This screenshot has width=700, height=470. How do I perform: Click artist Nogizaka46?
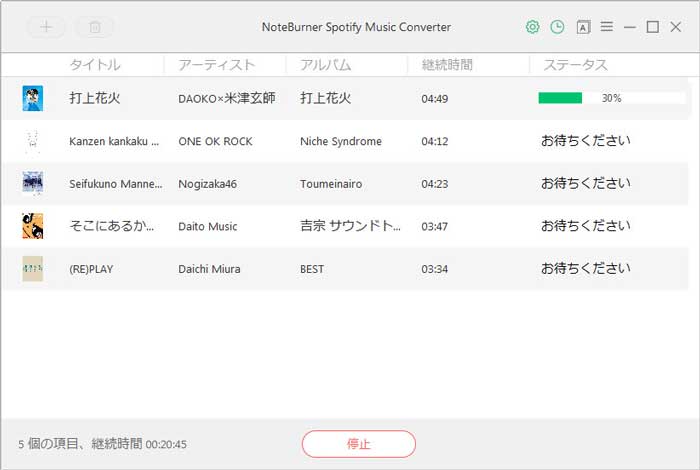[208, 183]
